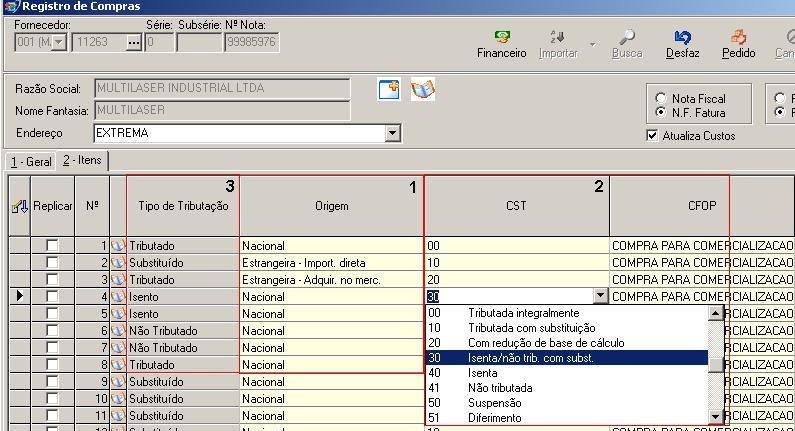
Task: Click the Desfaz undo icon
Action: [682, 40]
